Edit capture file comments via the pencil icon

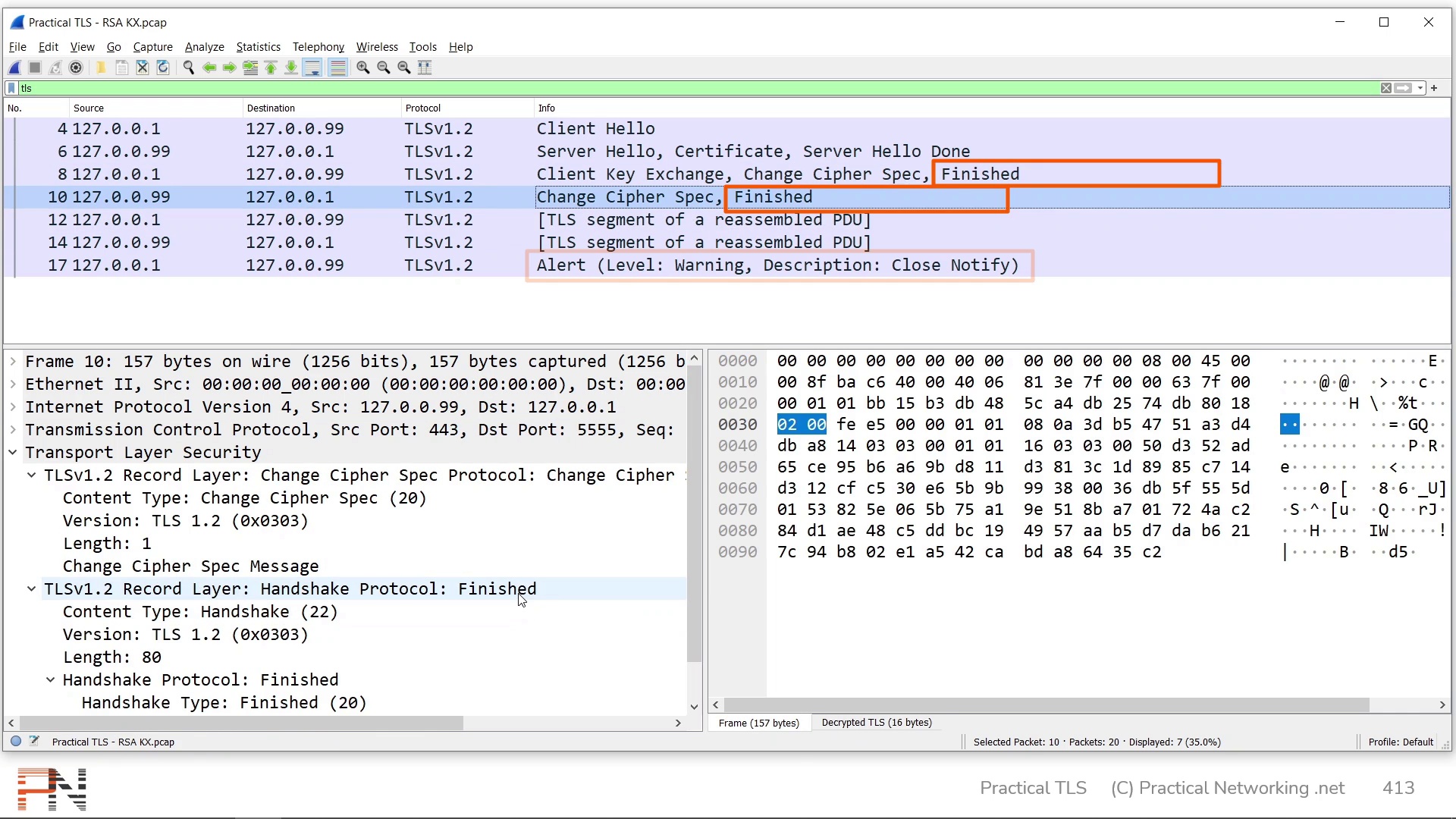34,742
